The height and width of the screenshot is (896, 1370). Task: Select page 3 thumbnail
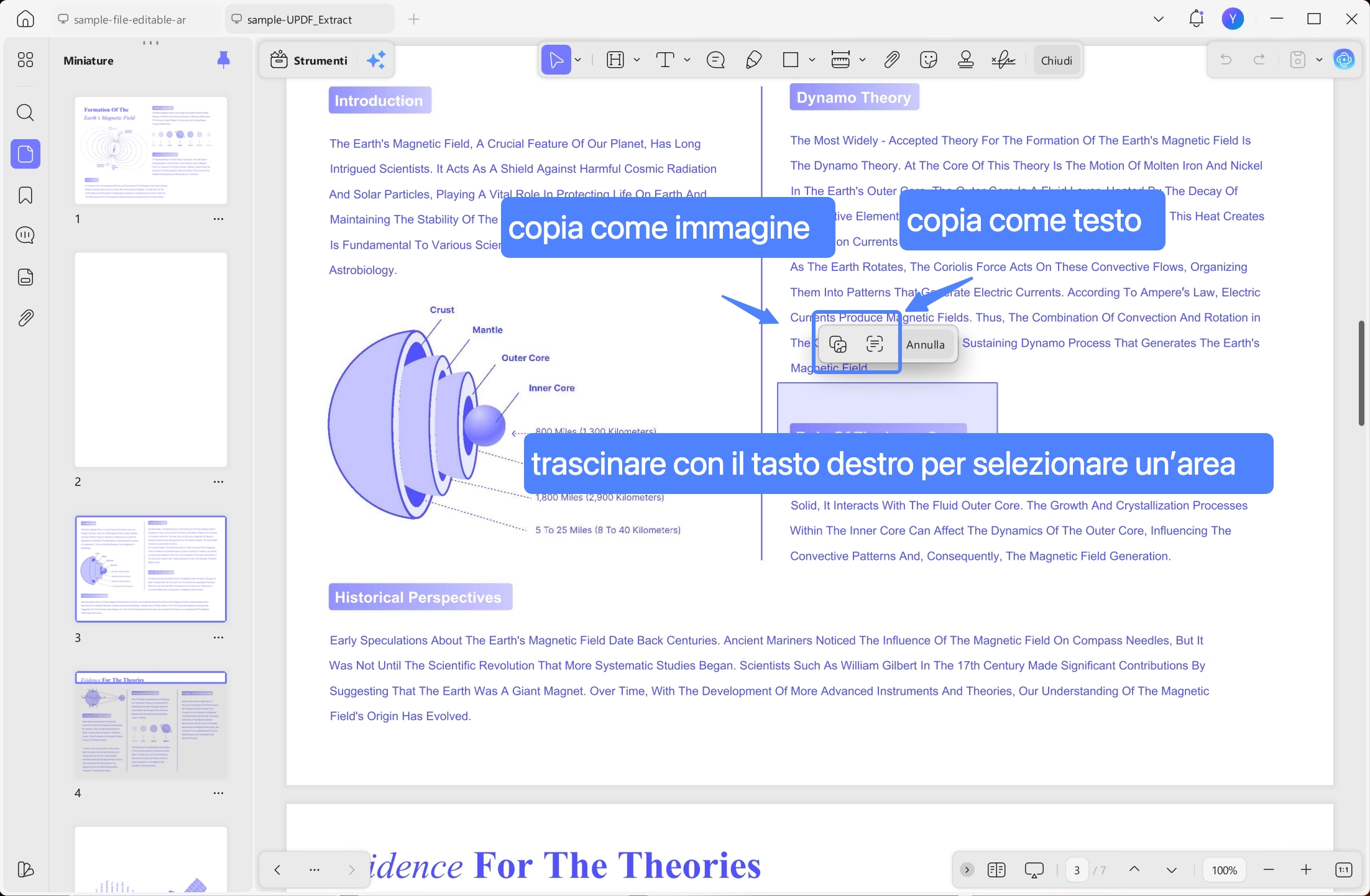[x=151, y=569]
